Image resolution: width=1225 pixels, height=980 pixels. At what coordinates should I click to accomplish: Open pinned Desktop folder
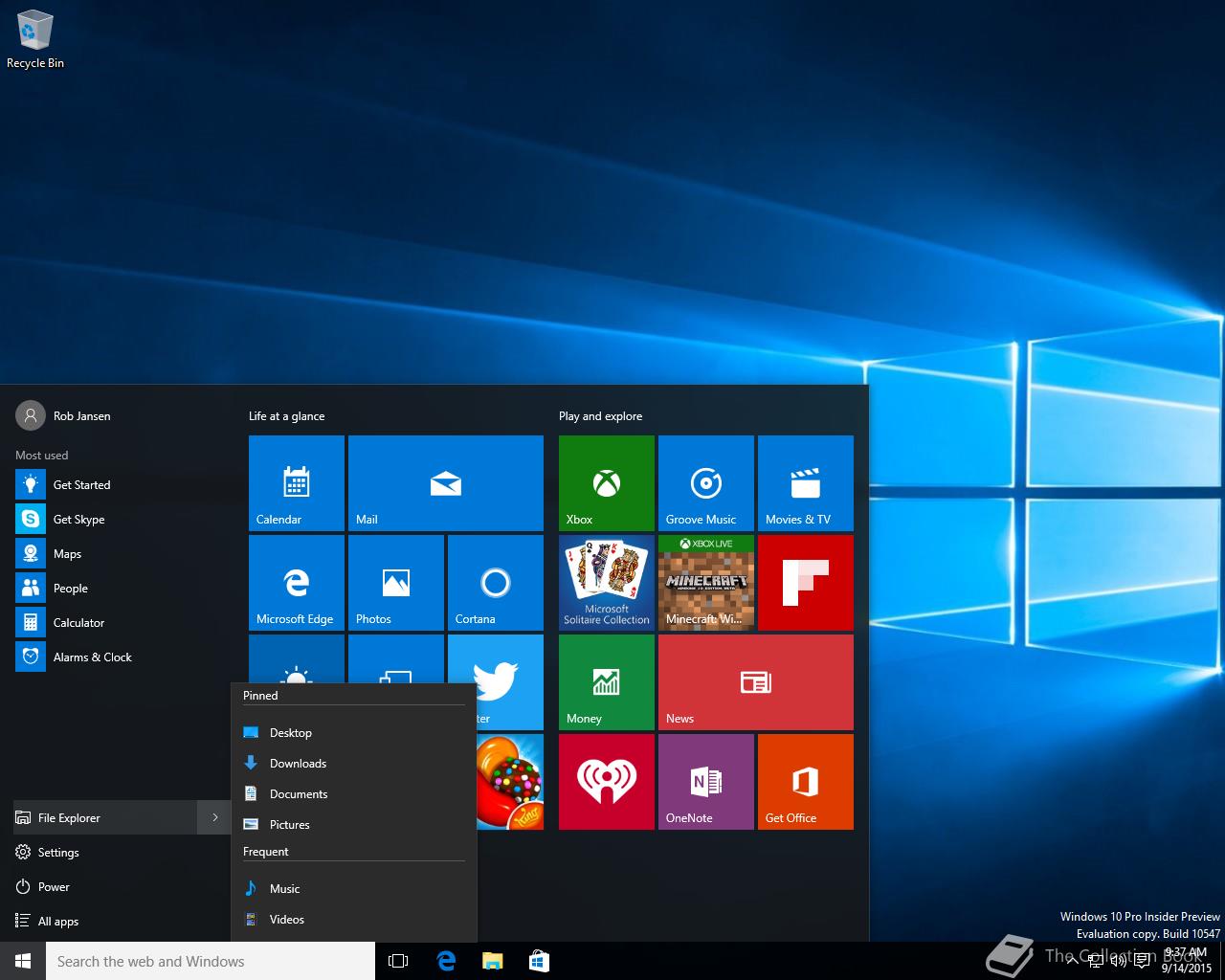coord(354,733)
